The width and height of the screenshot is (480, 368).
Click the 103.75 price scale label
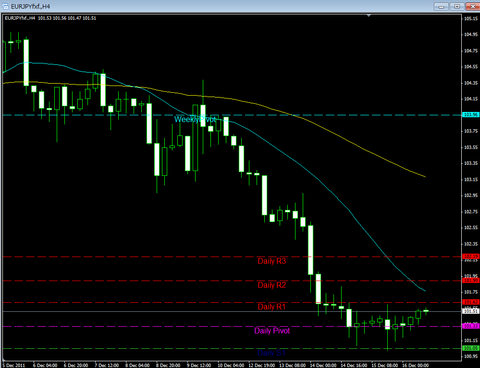click(471, 131)
